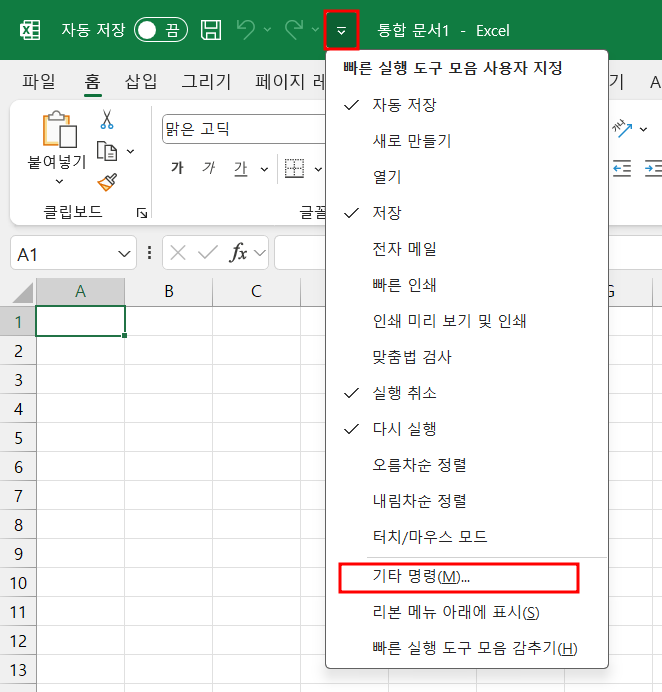Toggle the 자동 저장 switch
Image resolution: width=662 pixels, height=692 pixels.
(x=161, y=30)
